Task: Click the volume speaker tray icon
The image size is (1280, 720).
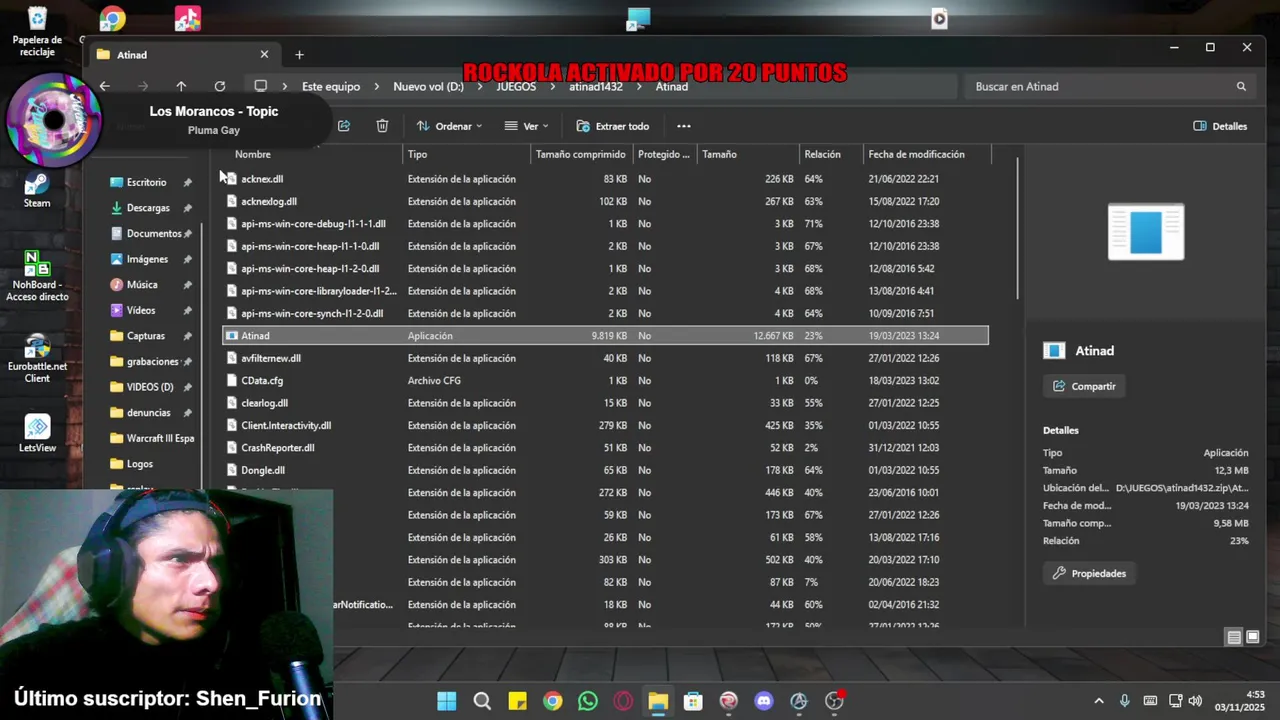Action: (x=1195, y=701)
